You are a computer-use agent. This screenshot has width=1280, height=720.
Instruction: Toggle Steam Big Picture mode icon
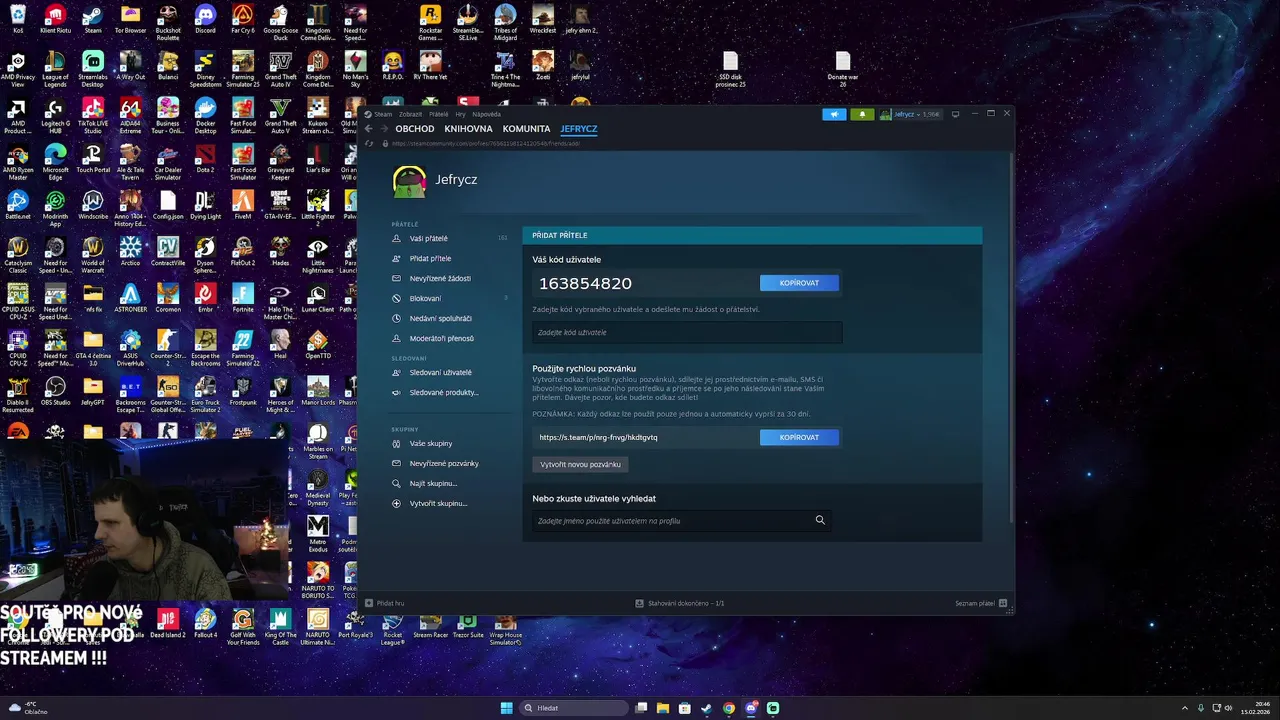955,114
